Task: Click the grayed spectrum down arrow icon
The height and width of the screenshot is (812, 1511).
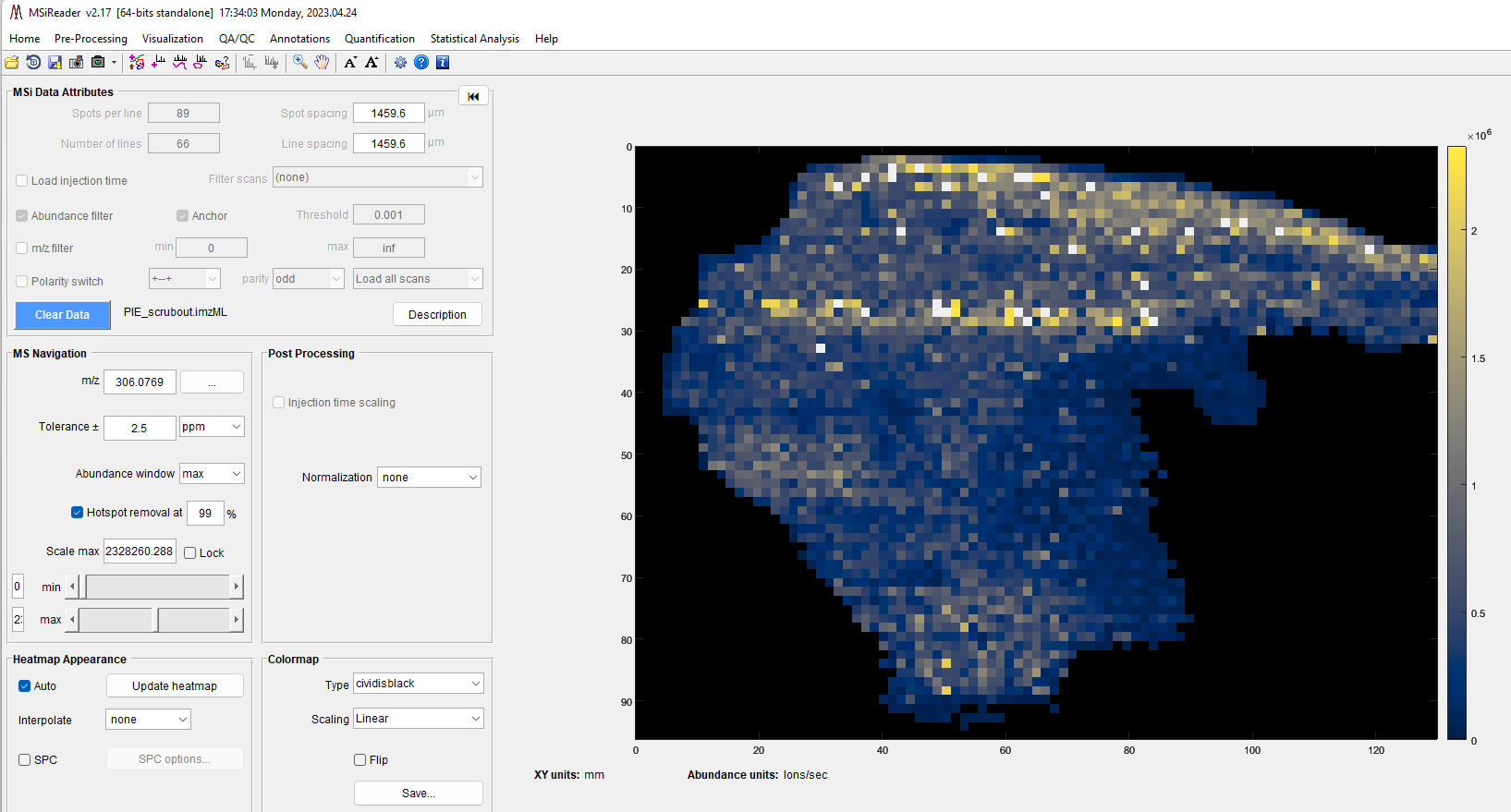Action: tap(271, 62)
